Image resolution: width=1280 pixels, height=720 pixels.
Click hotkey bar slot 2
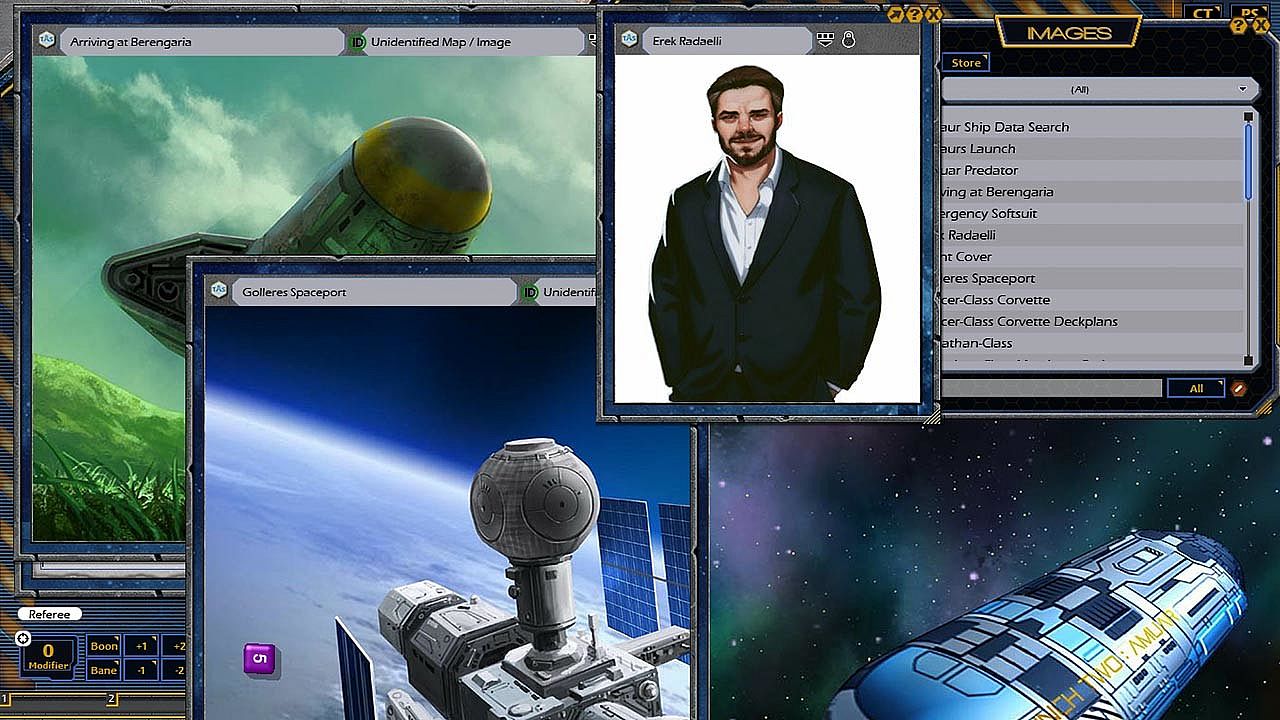click(x=112, y=699)
